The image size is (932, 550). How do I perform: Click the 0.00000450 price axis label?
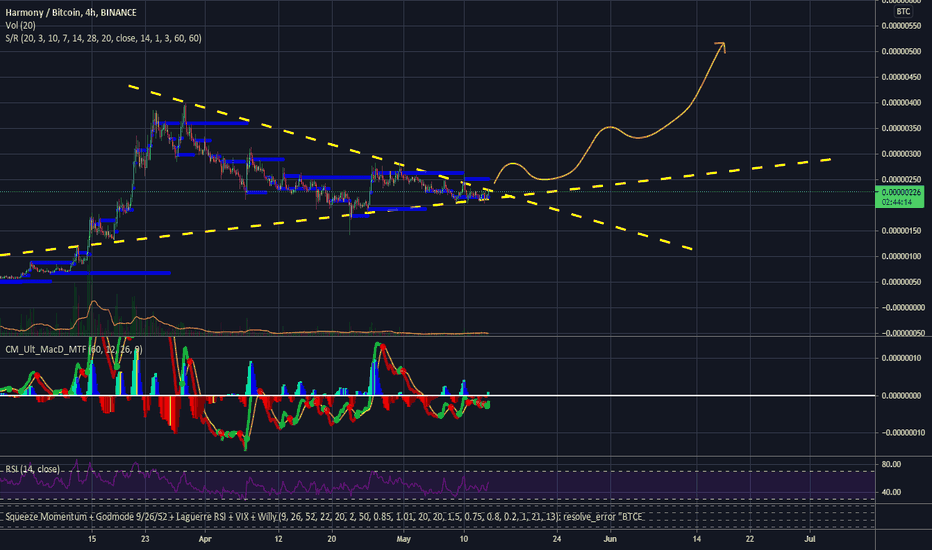(901, 77)
